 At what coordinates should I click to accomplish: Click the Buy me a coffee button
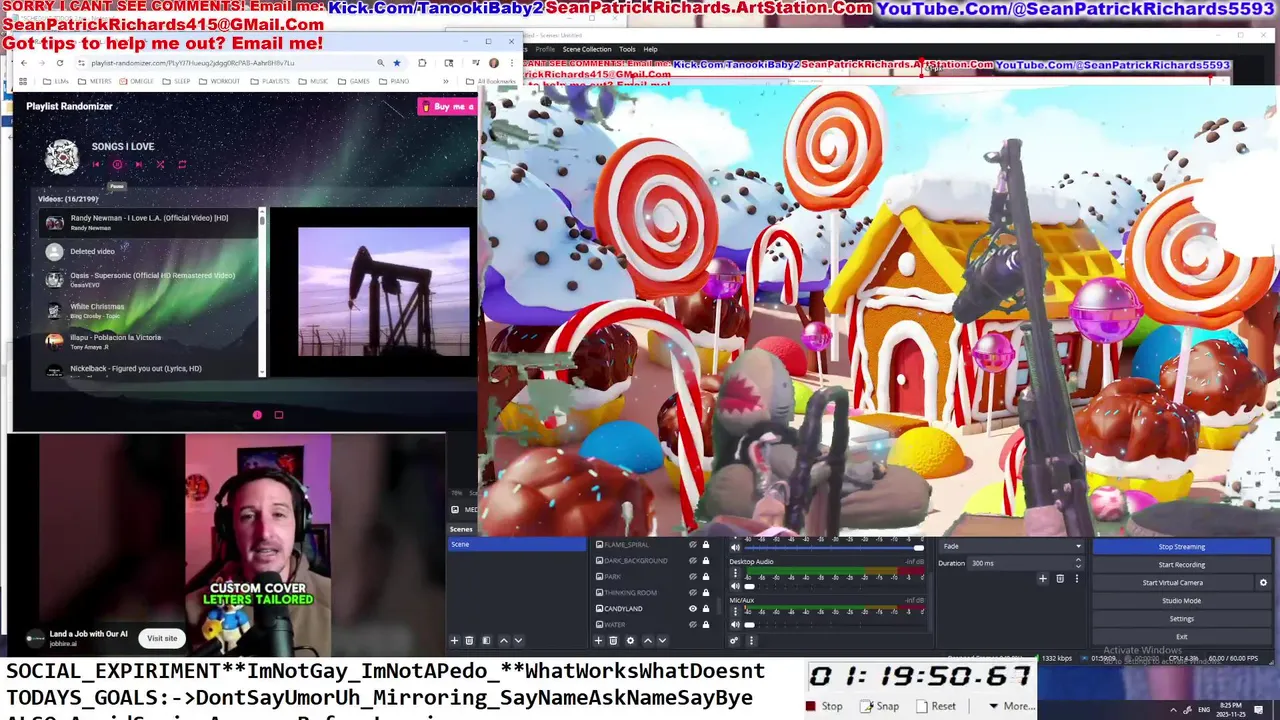coord(447,106)
